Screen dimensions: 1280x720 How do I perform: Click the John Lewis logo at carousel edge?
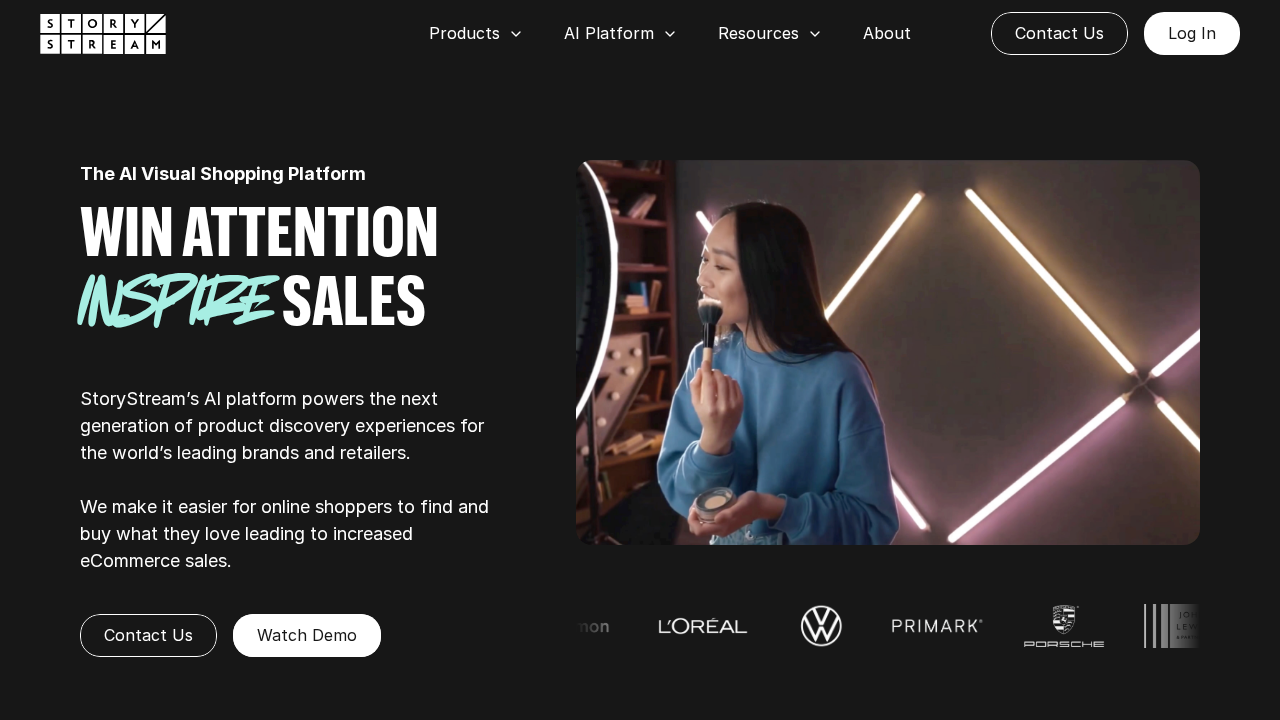click(x=1171, y=626)
